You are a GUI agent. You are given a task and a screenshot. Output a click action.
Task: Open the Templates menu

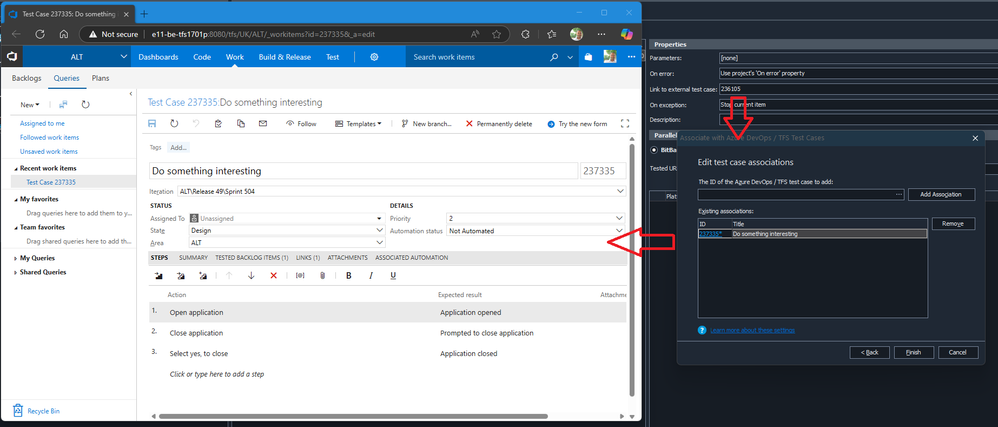[358, 123]
